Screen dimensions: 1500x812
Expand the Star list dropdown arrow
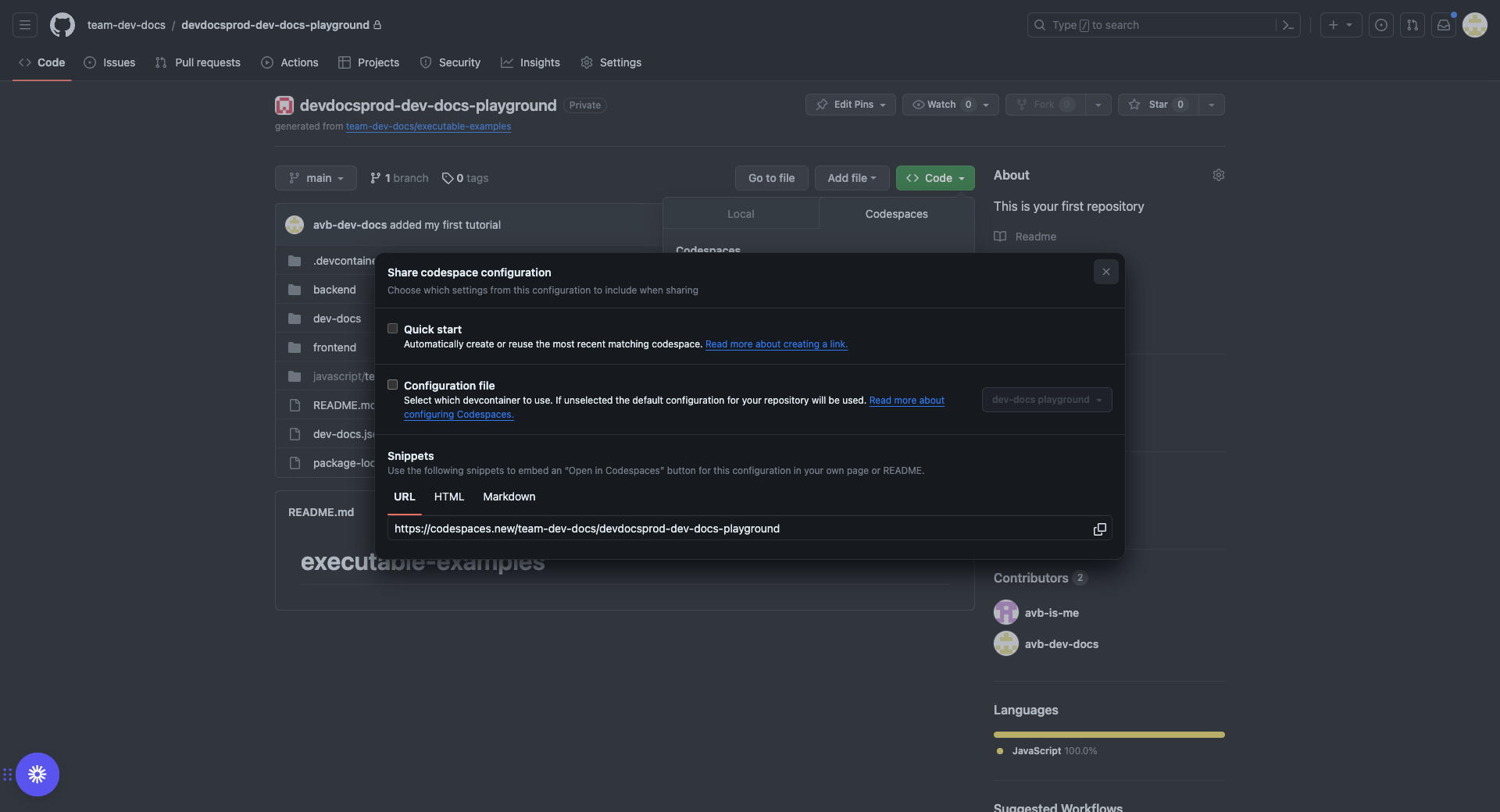pos(1211,105)
